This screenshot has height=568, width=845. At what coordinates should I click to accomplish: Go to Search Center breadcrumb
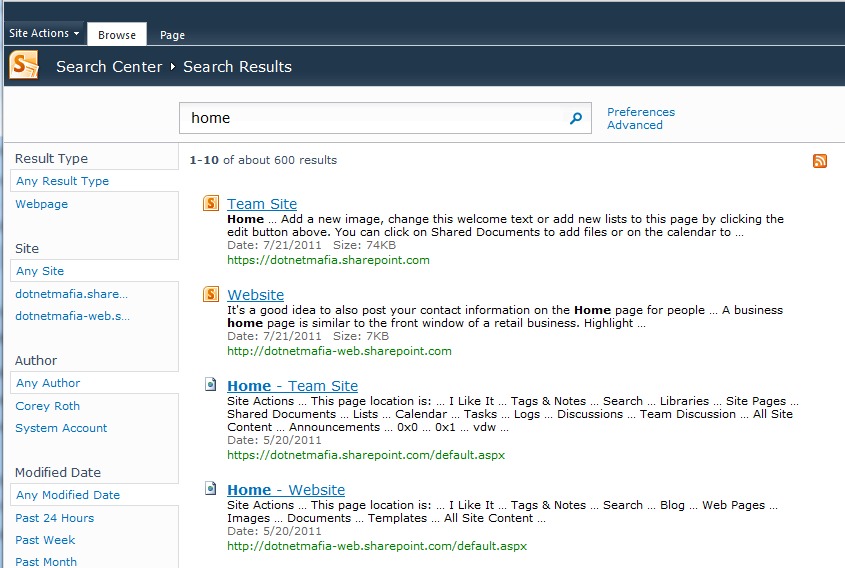(x=109, y=67)
